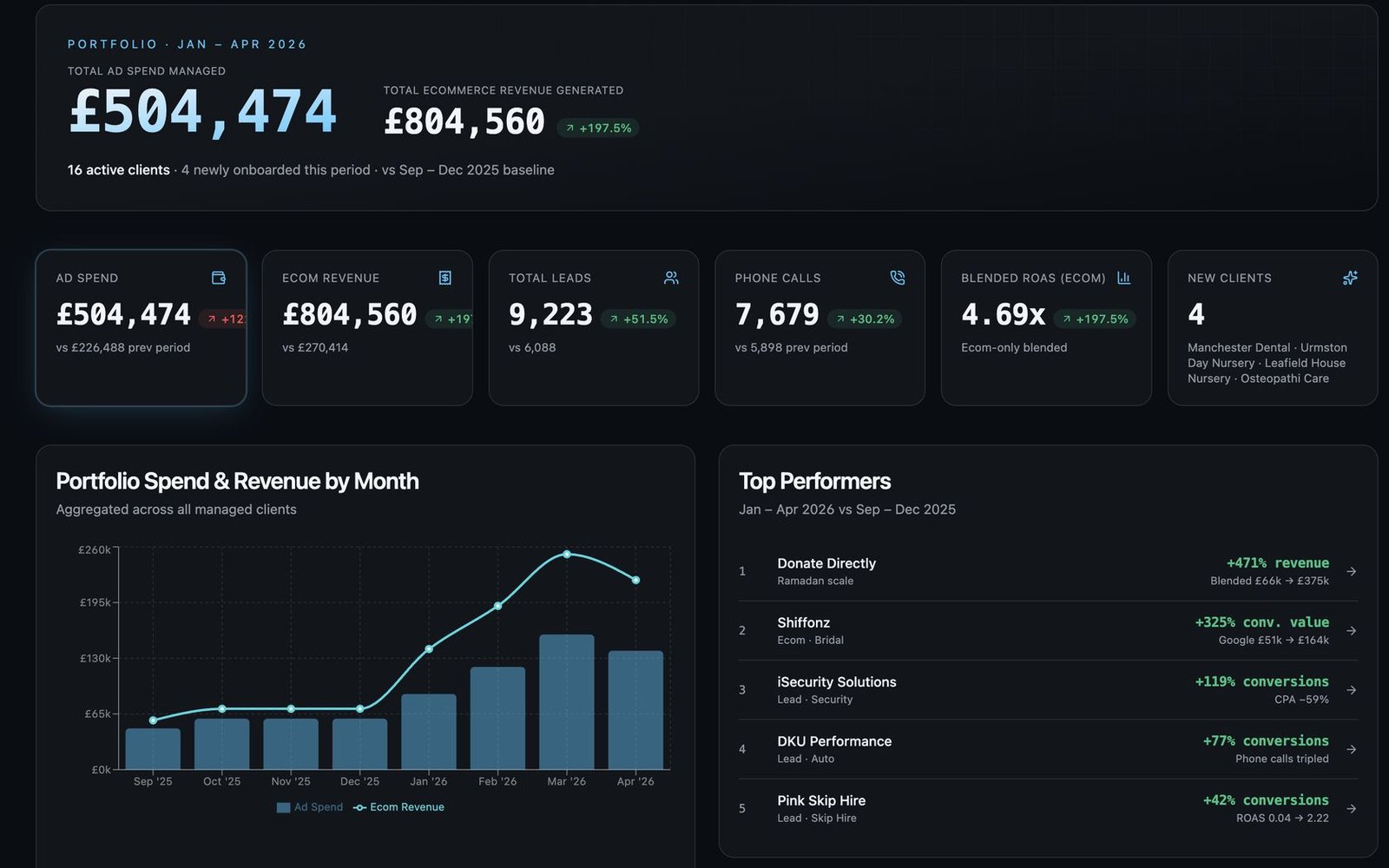
Task: Click the 'Portfolio · Jan – Apr 2026' heading
Action: tap(188, 44)
